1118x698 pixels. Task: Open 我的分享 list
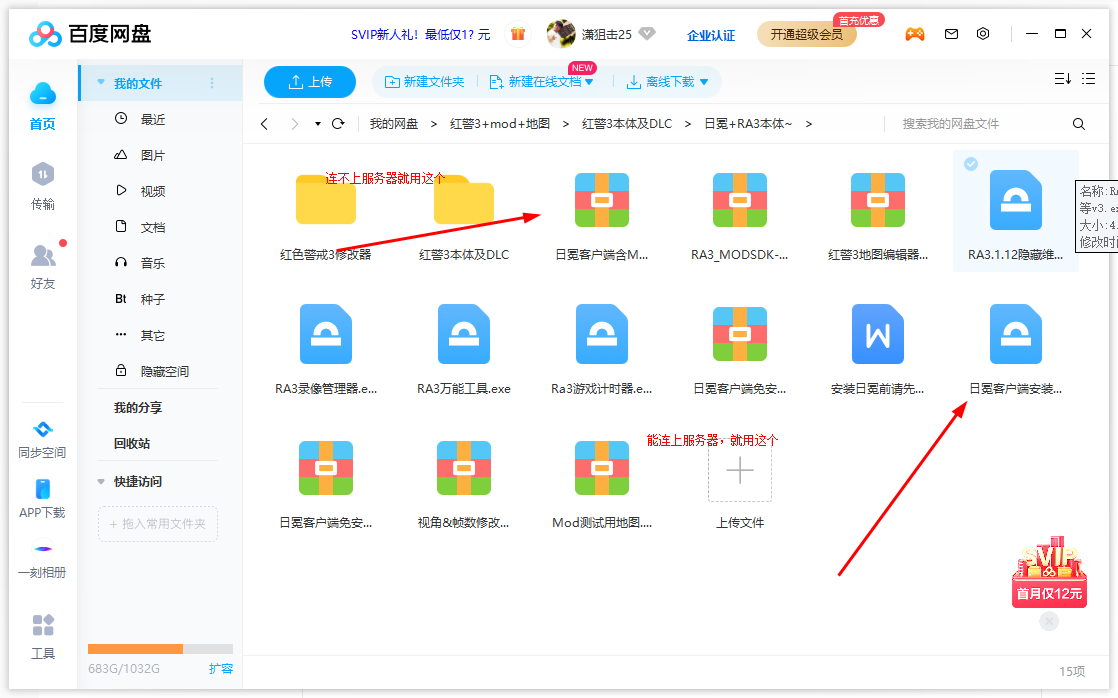[x=138, y=408]
